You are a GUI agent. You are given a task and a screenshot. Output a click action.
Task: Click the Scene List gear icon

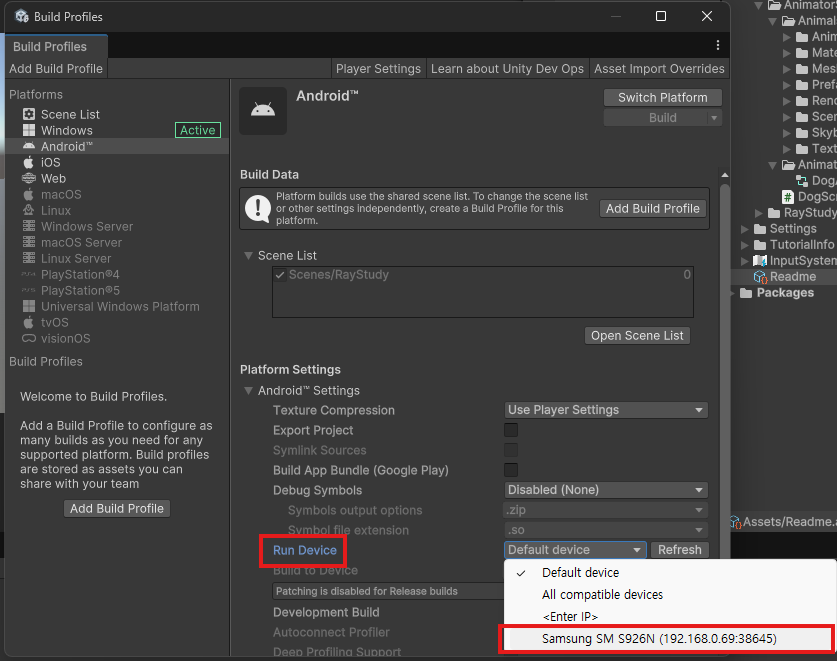point(29,114)
